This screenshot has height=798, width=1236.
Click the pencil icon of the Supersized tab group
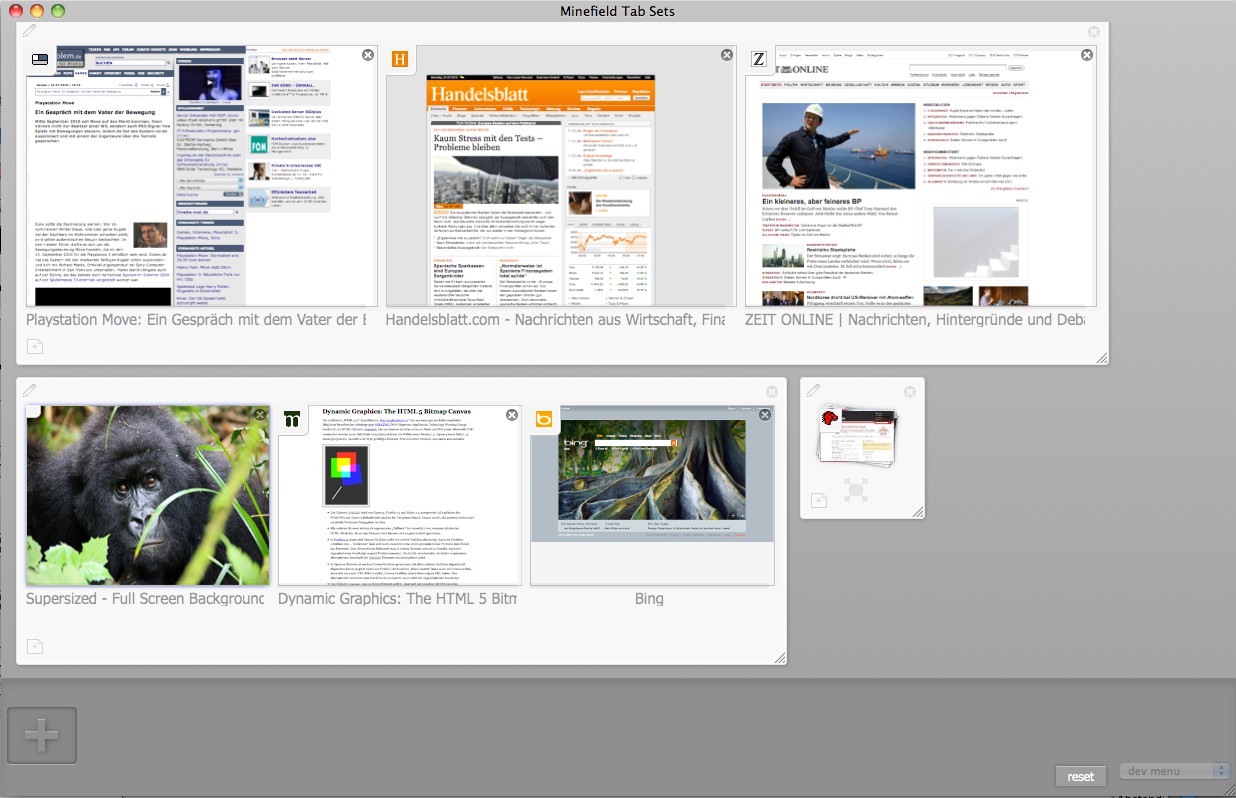click(30, 390)
